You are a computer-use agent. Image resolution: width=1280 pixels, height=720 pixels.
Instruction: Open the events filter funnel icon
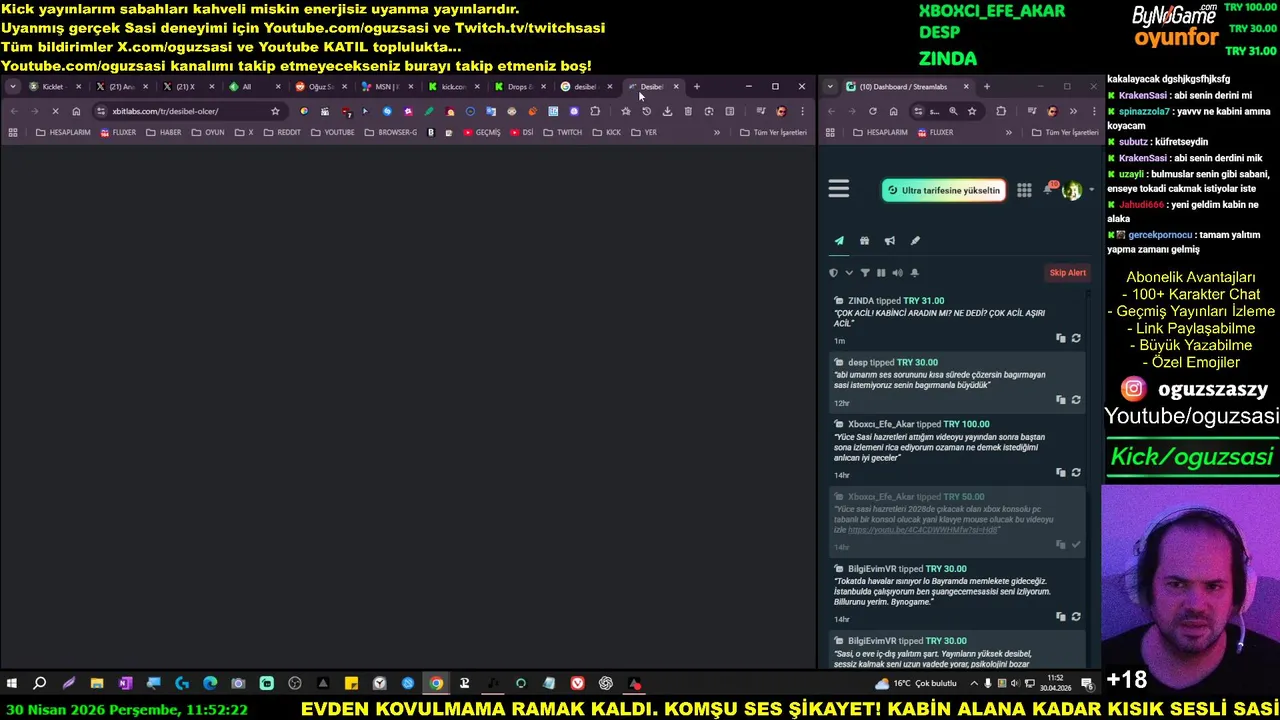coord(865,272)
